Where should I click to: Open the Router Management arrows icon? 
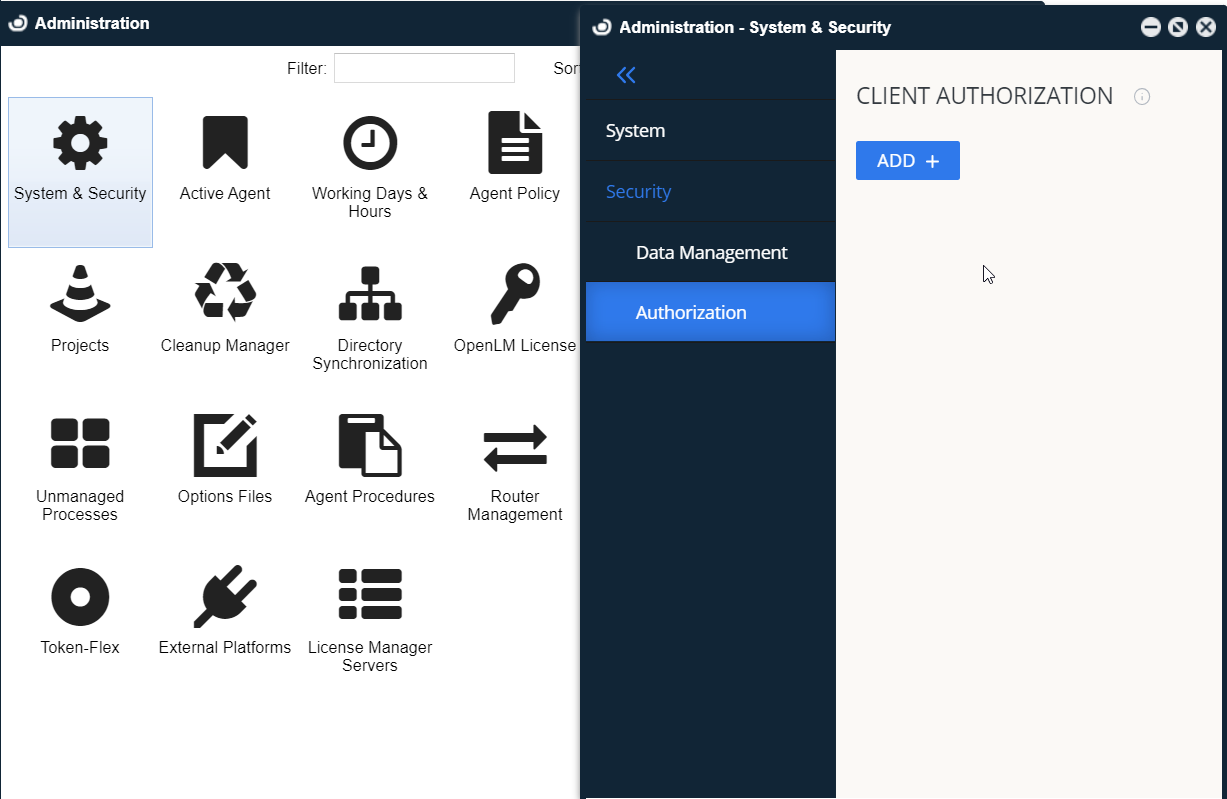(x=515, y=447)
